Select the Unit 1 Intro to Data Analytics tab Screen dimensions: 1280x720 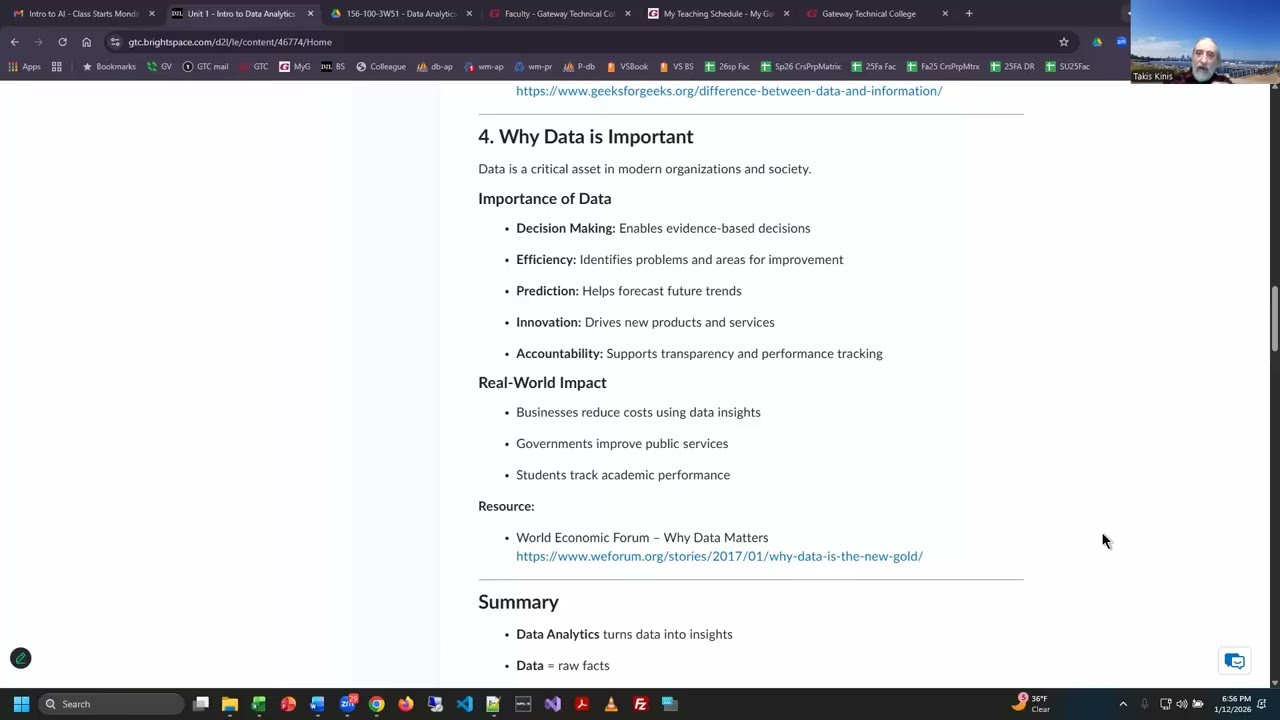[x=241, y=14]
